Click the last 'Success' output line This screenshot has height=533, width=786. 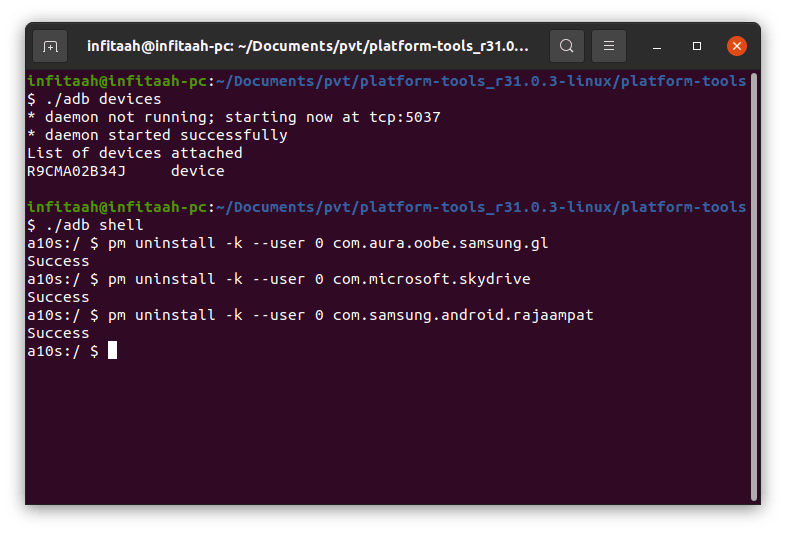pyautogui.click(x=58, y=333)
